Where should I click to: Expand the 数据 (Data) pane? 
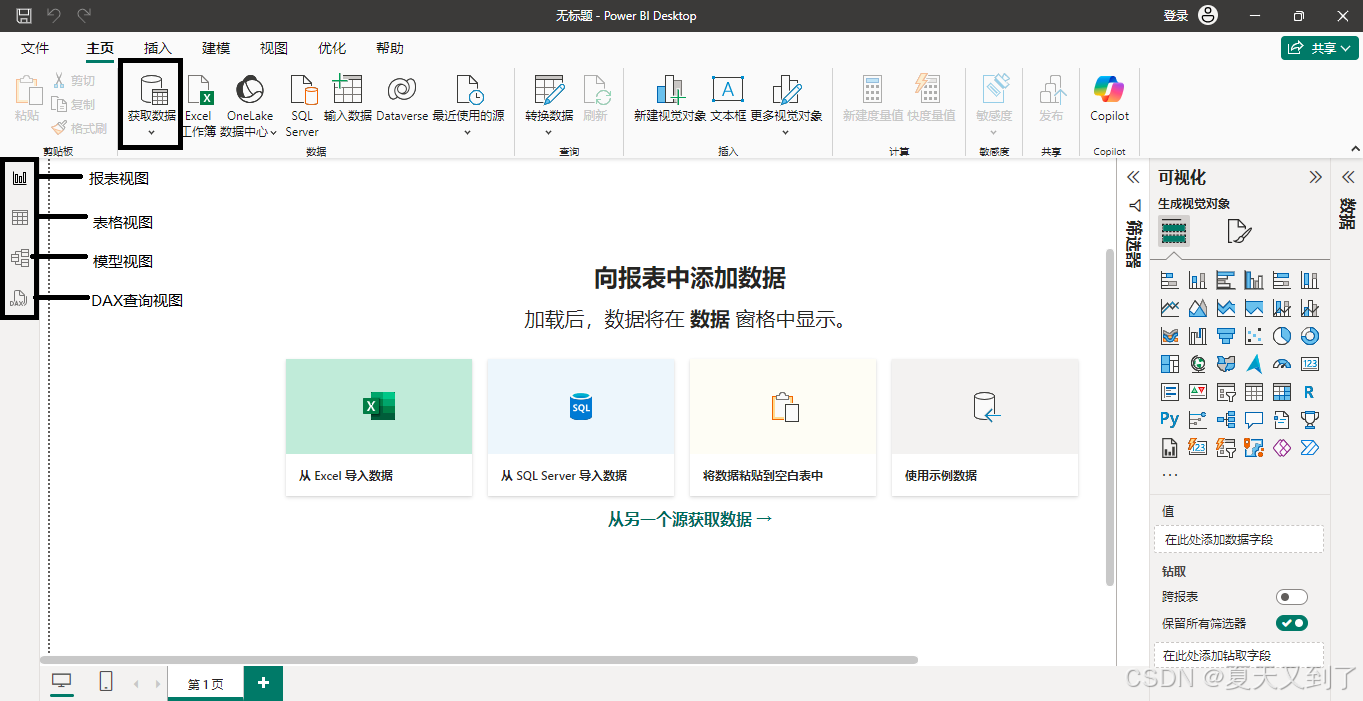point(1348,178)
